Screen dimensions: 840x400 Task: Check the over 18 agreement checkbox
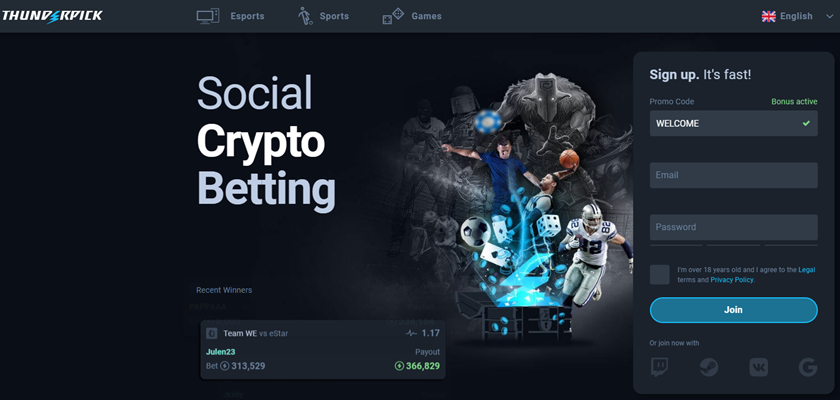click(659, 275)
